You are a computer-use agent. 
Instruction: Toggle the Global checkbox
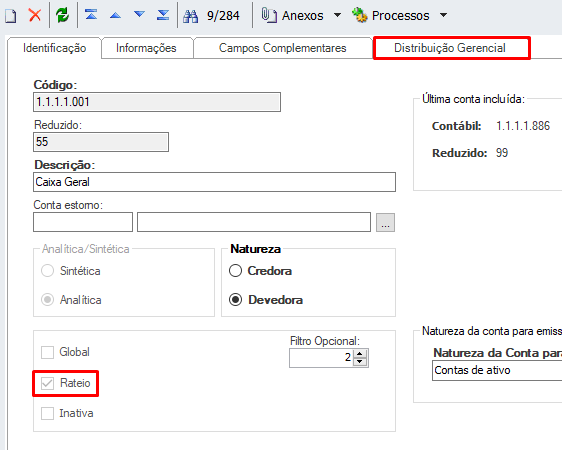tap(47, 352)
